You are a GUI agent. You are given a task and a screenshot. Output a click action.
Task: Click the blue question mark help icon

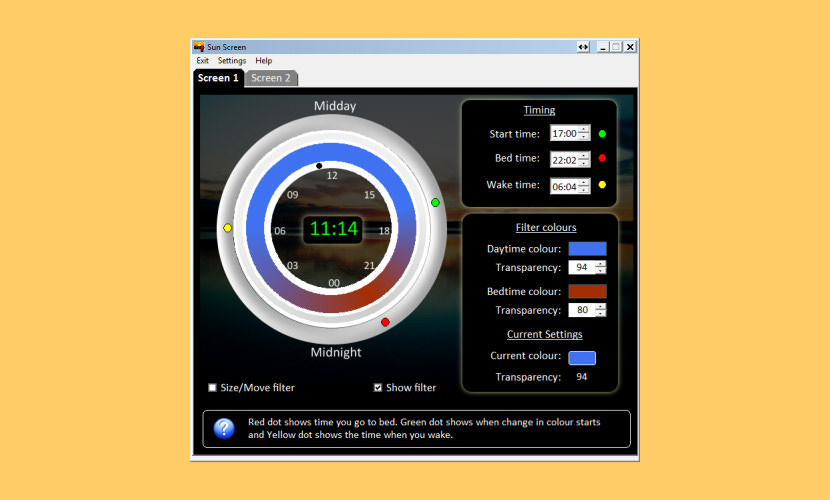pos(224,429)
